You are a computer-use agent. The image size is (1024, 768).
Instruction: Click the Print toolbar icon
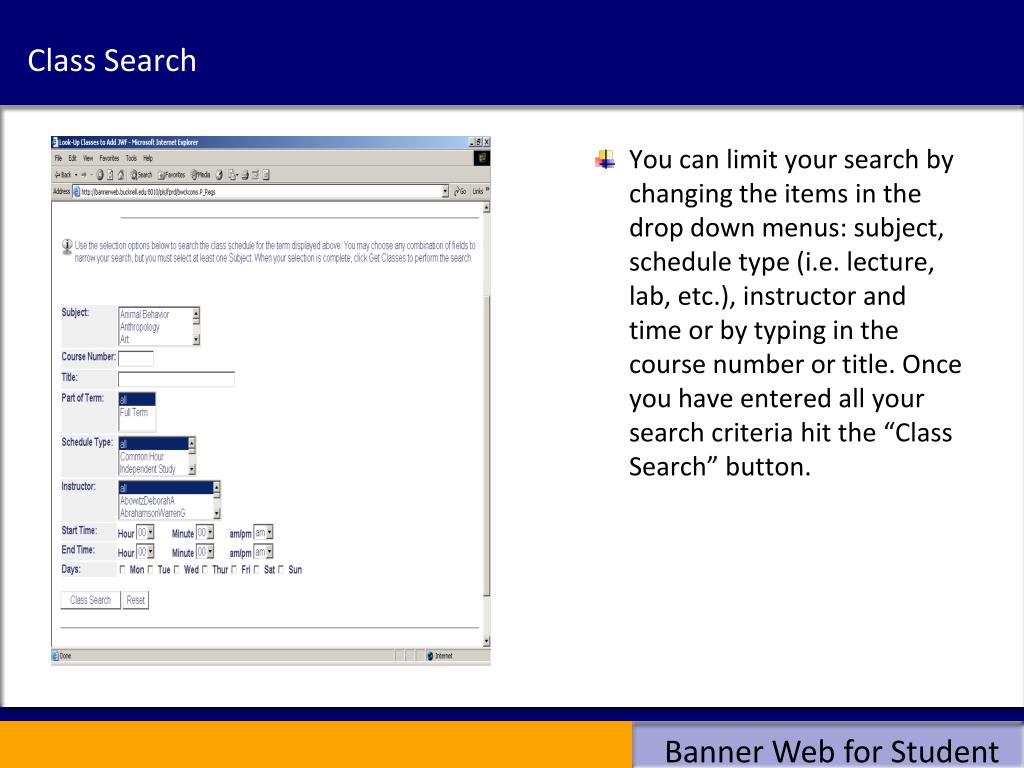point(245,174)
